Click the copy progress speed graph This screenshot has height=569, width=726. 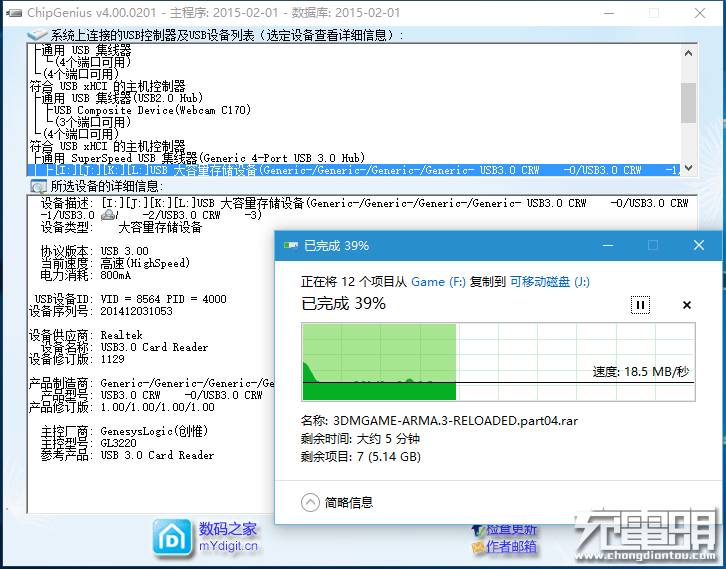click(498, 362)
